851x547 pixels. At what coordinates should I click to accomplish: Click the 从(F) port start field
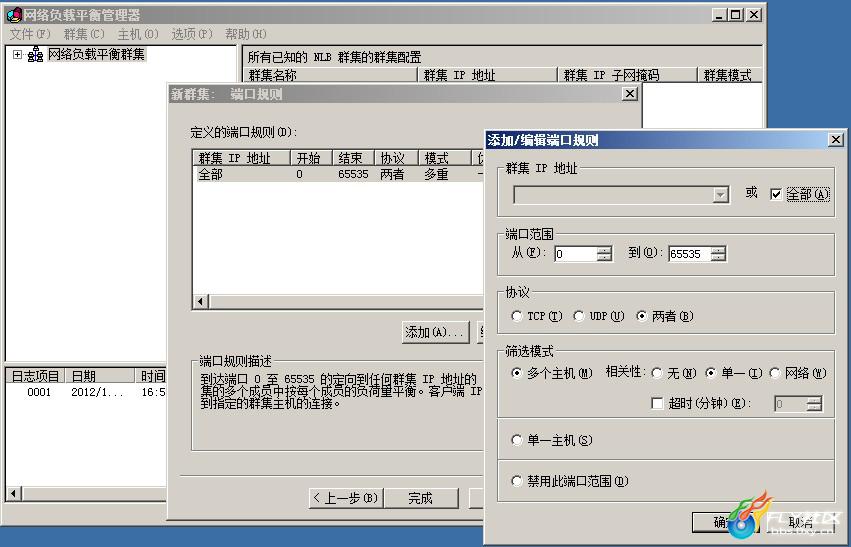point(575,254)
